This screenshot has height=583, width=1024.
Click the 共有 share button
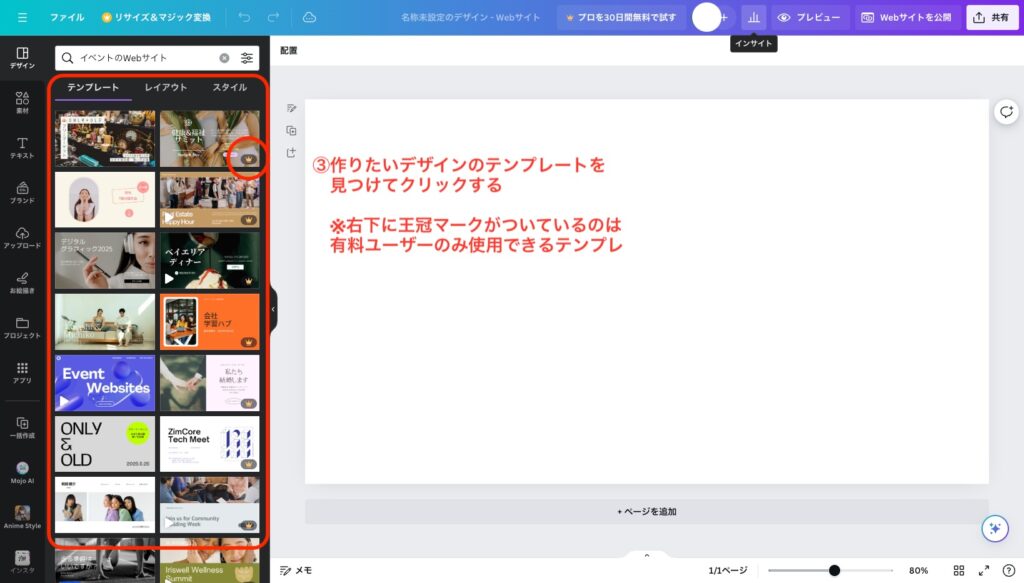point(991,18)
